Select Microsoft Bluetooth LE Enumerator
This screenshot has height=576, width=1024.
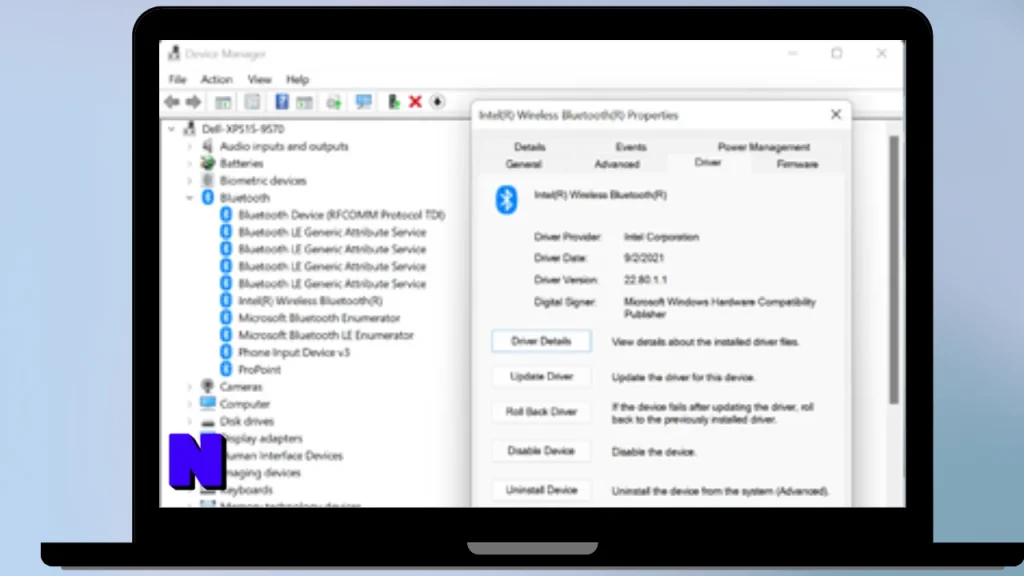coord(326,335)
